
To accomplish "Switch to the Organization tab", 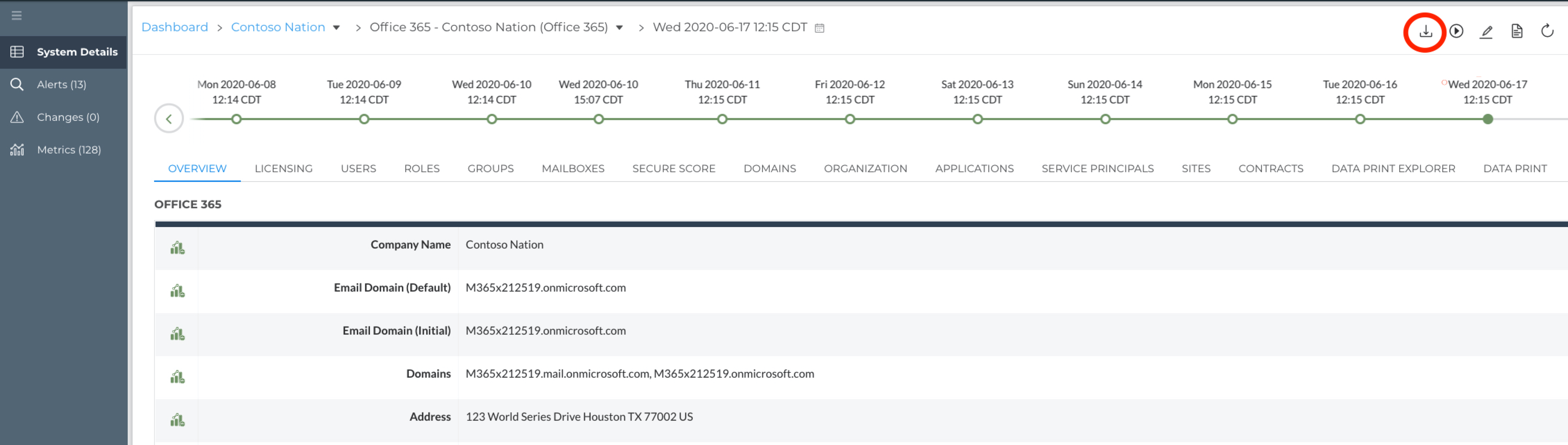I will pyautogui.click(x=865, y=169).
